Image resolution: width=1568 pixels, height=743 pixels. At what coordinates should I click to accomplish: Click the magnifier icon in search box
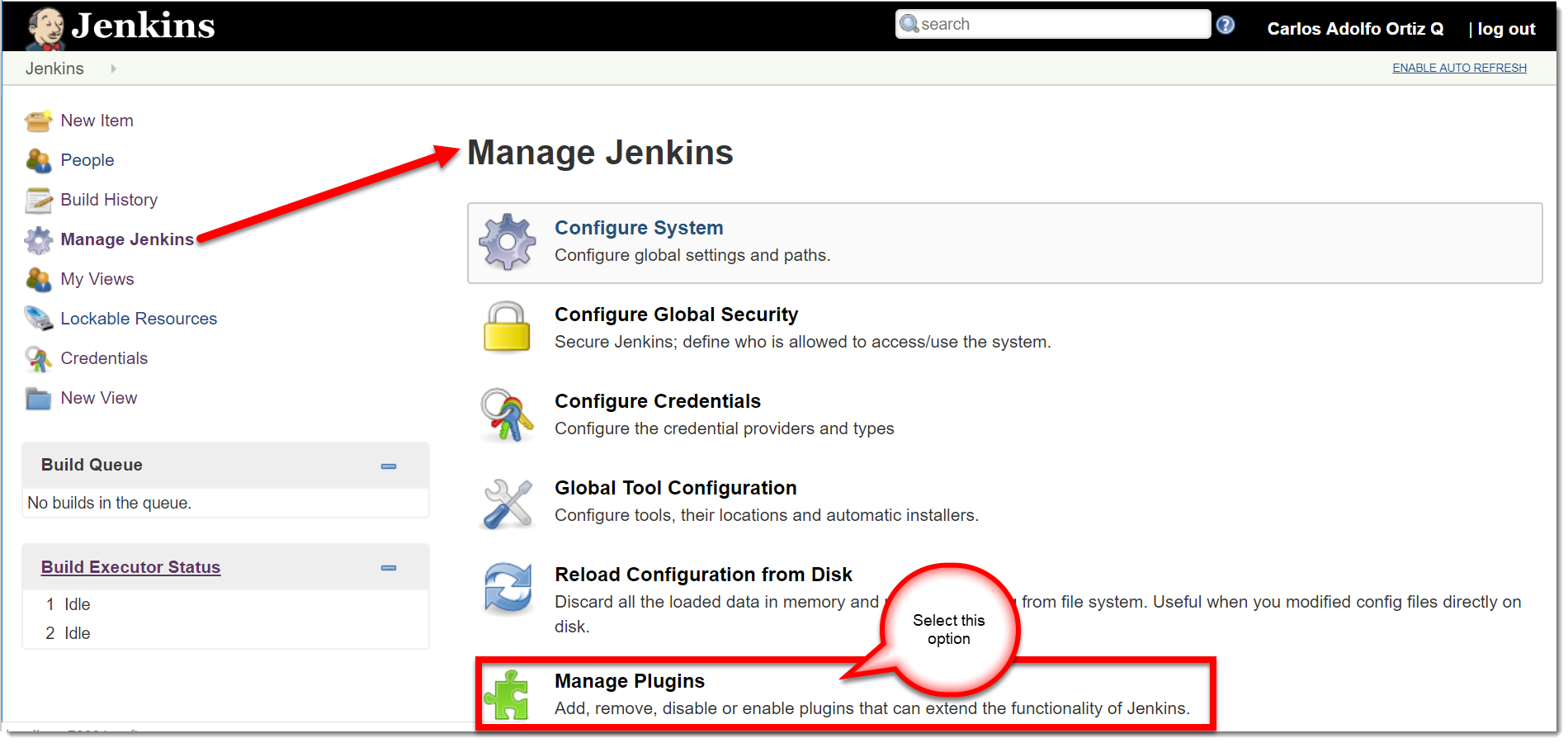click(909, 24)
